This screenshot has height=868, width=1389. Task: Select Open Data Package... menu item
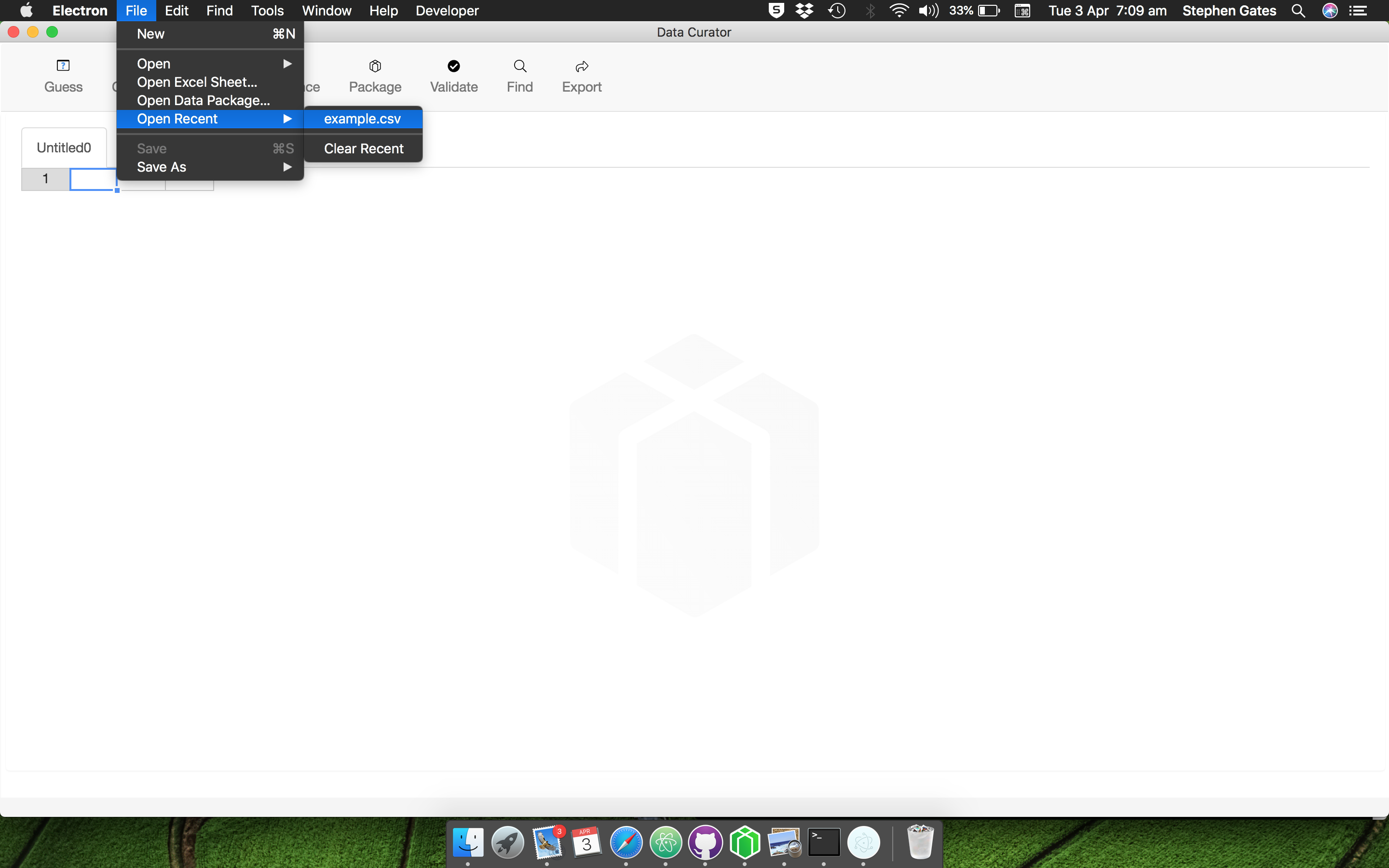pos(203,100)
